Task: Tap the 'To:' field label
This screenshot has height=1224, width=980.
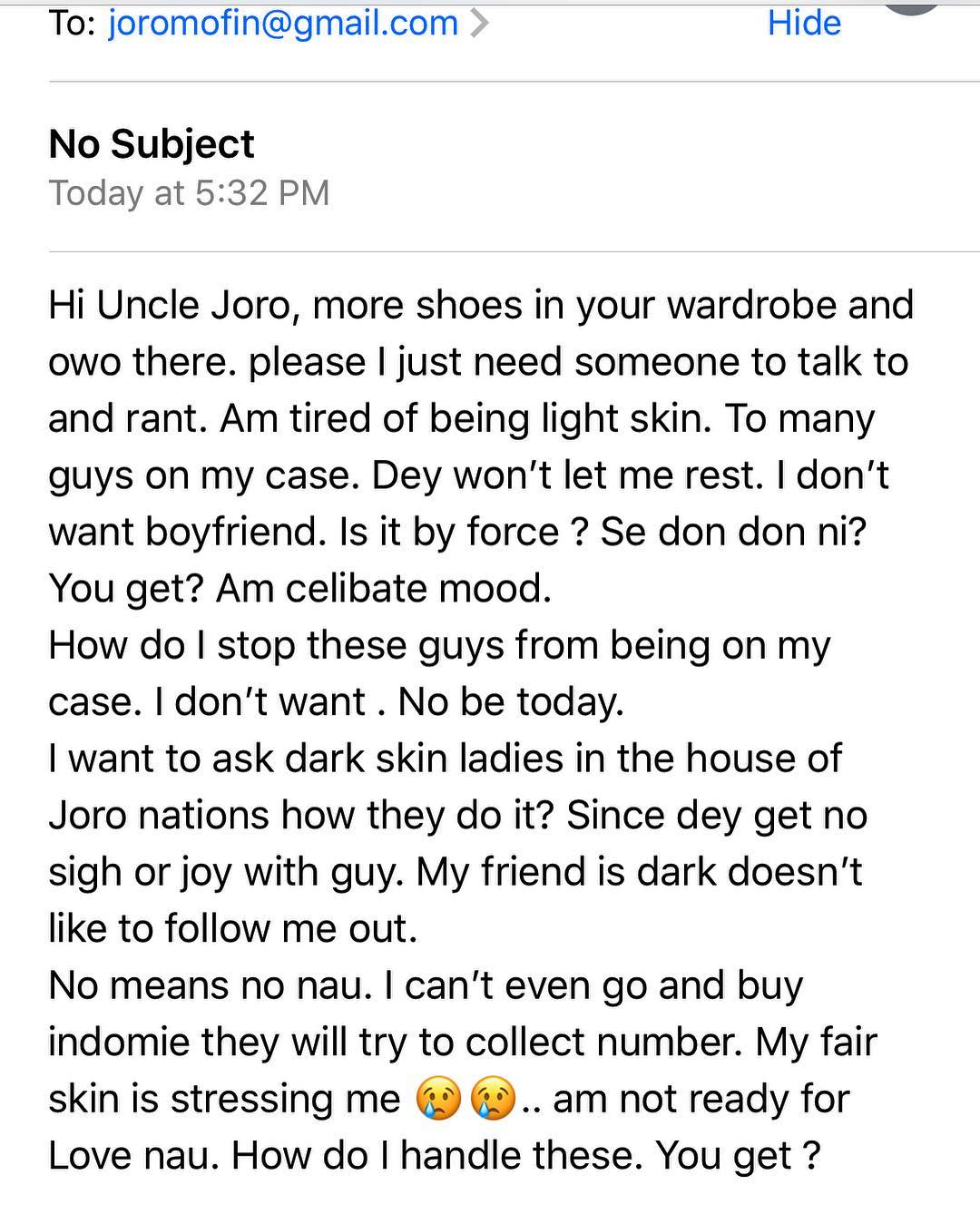Action: click(72, 23)
